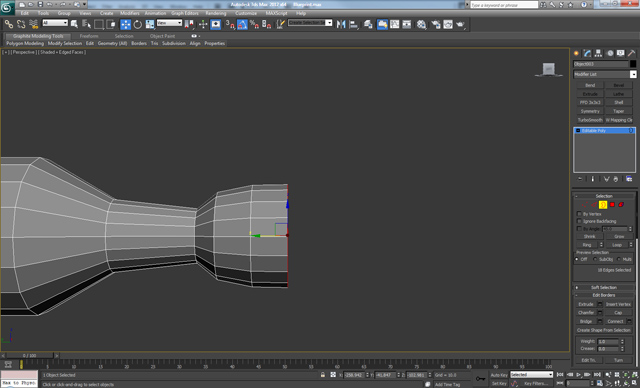Switch to the Object Paint ribbon tab
Screen dimensions: 640x388
coord(162,36)
